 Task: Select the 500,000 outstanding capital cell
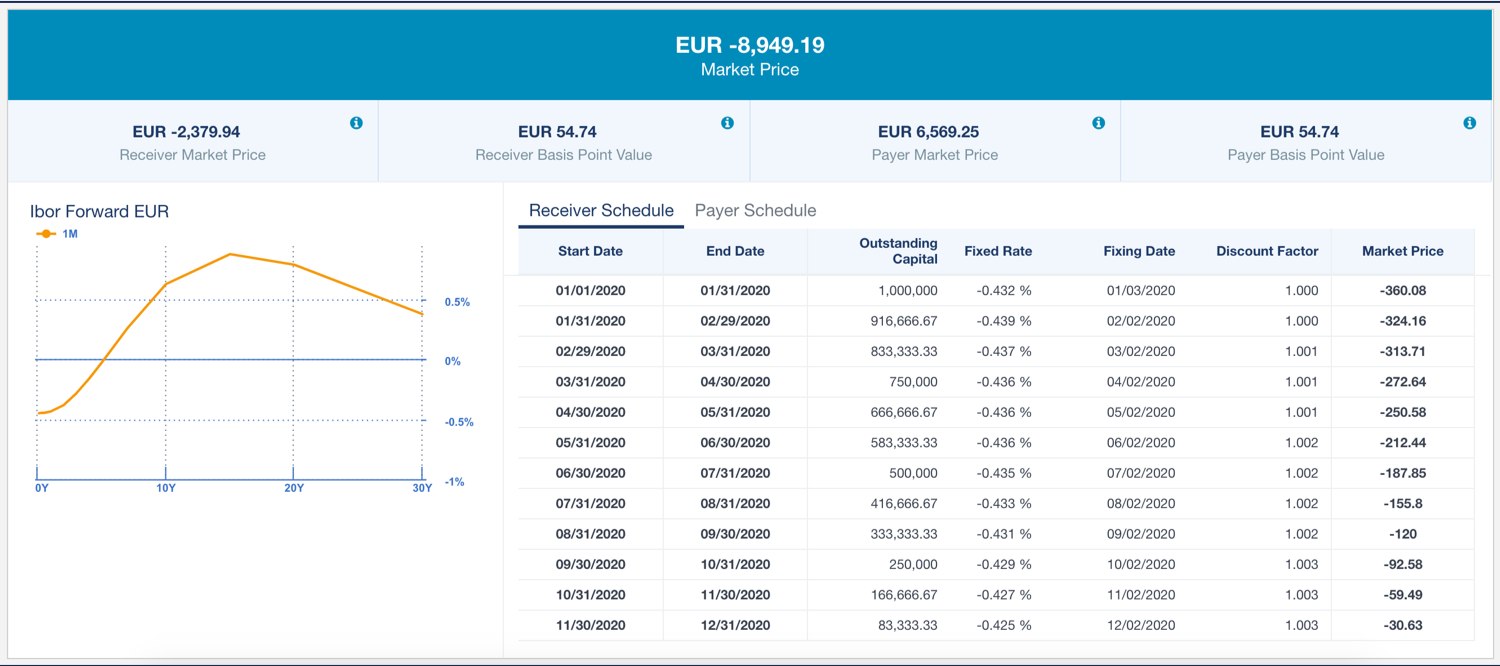(913, 474)
